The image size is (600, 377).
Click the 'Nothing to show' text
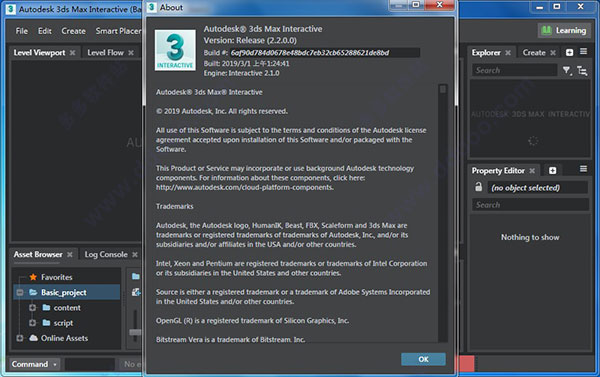[530, 237]
